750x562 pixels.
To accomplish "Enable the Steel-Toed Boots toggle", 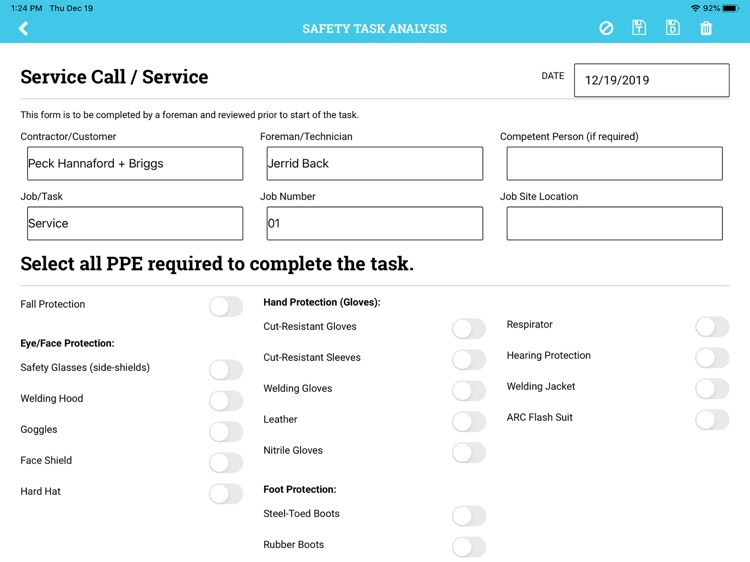I will (469, 516).
